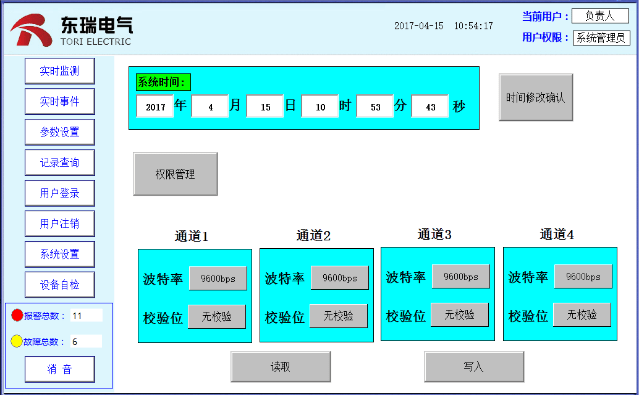Image resolution: width=639 pixels, height=395 pixels.
Task: Click the 消音 mute button
Action: coord(59,369)
